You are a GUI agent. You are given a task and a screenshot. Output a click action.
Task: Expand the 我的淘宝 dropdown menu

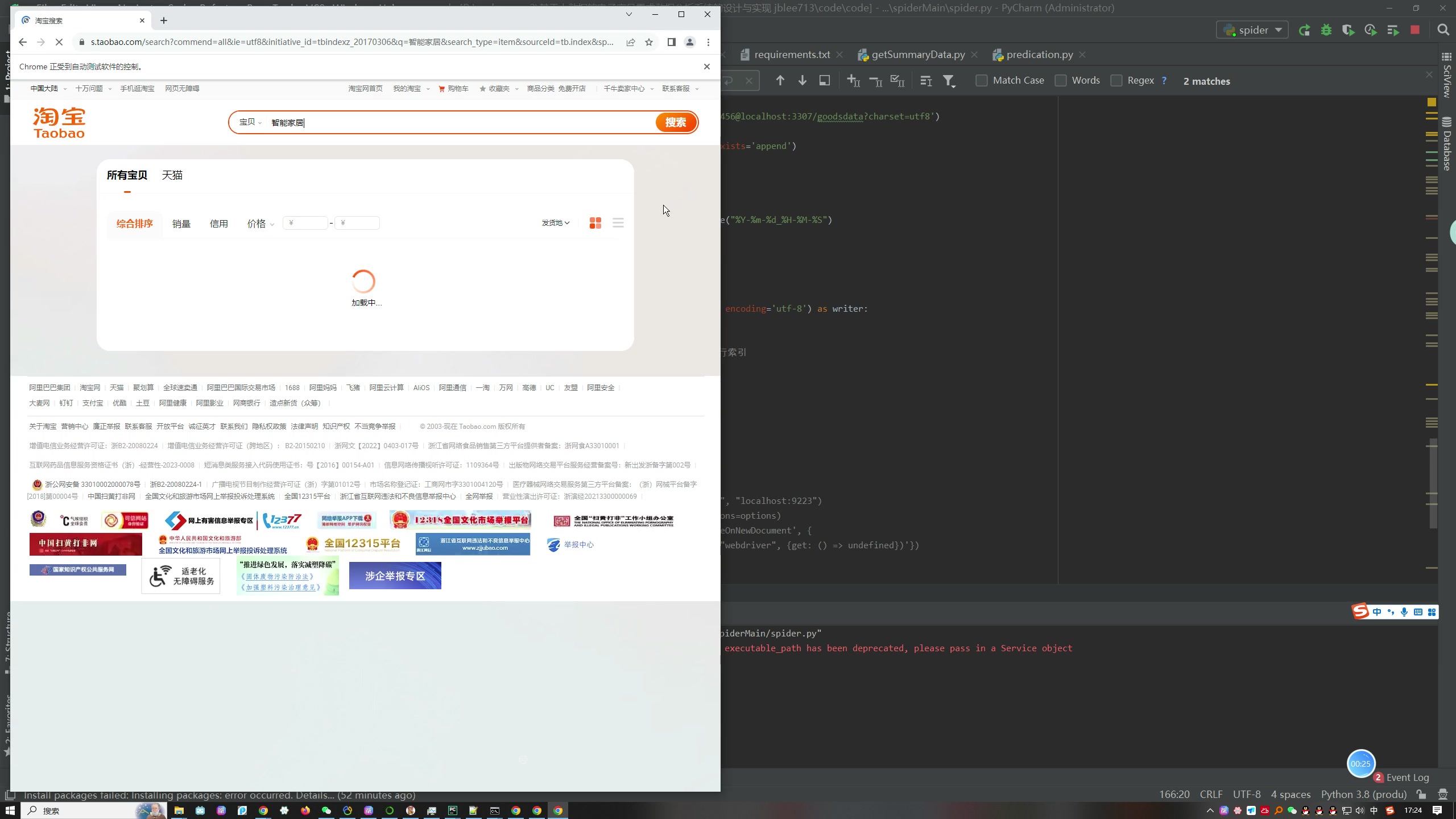[x=411, y=89]
